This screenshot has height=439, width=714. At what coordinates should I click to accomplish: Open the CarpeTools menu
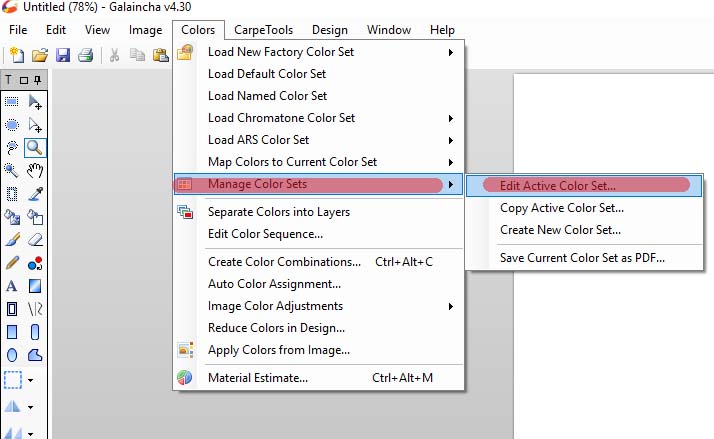click(262, 30)
